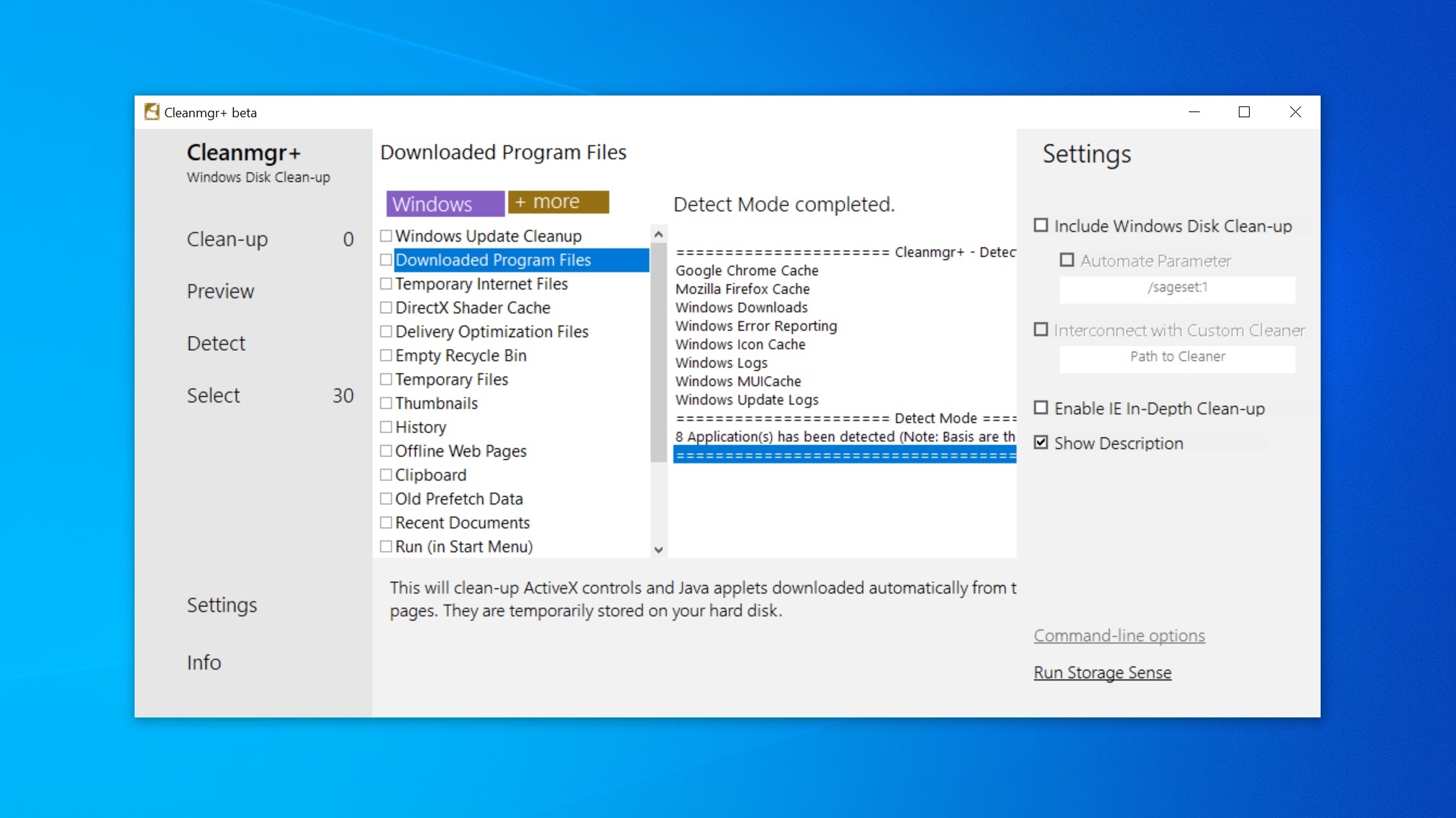Open Info page in sidebar
Image resolution: width=1456 pixels, height=818 pixels.
(203, 662)
